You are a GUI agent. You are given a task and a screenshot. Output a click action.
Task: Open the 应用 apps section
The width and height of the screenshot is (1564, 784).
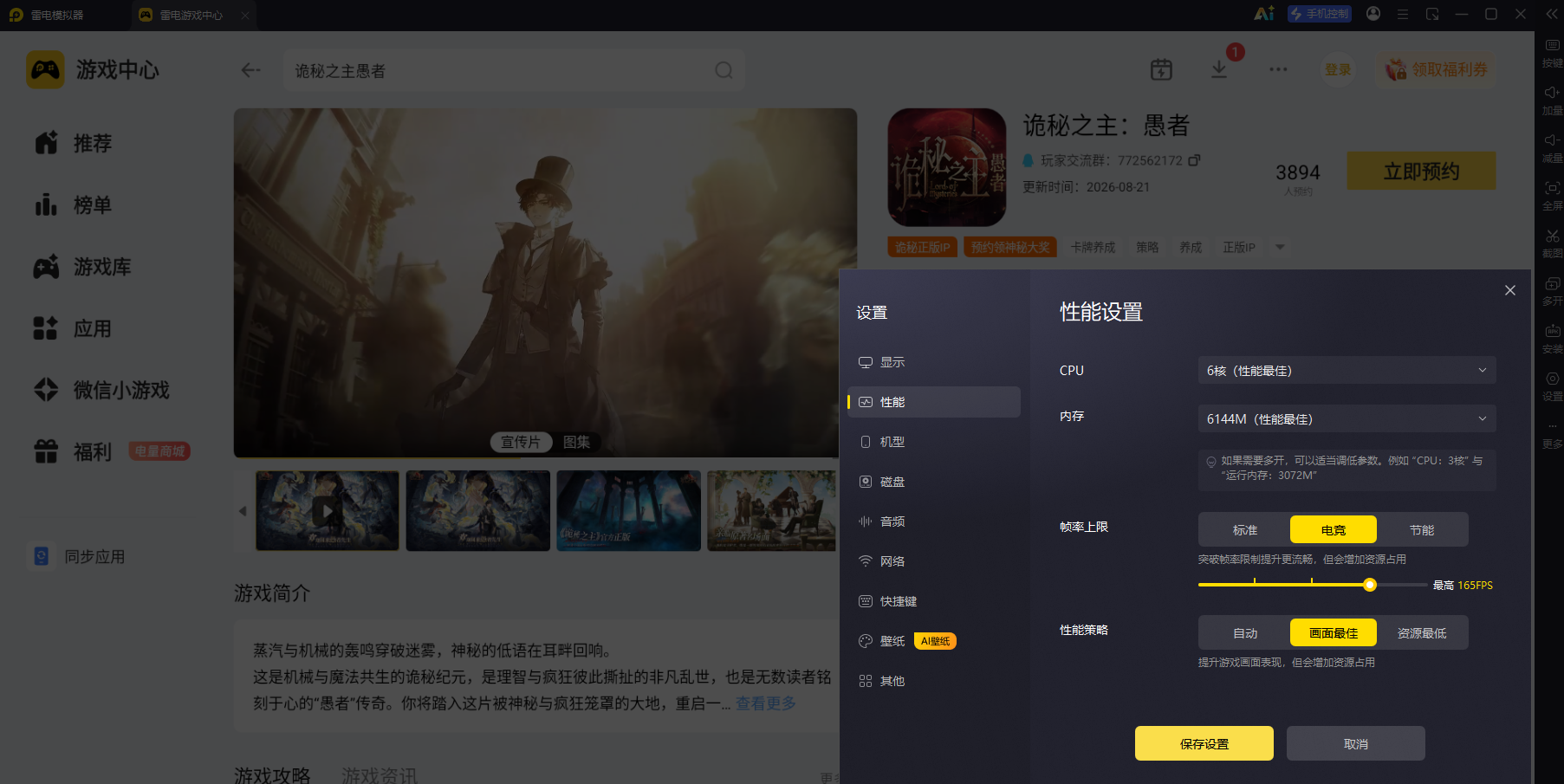74,329
